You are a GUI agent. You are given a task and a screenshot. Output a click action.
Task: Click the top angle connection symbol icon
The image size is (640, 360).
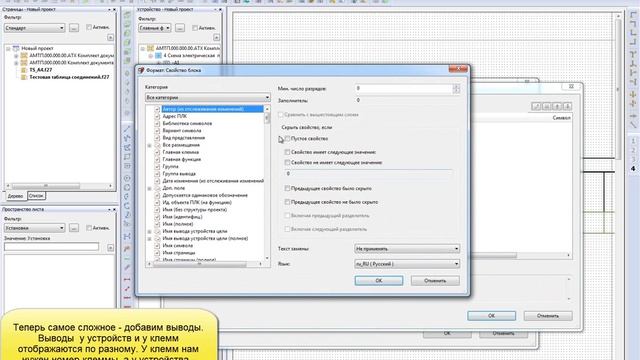click(633, 15)
